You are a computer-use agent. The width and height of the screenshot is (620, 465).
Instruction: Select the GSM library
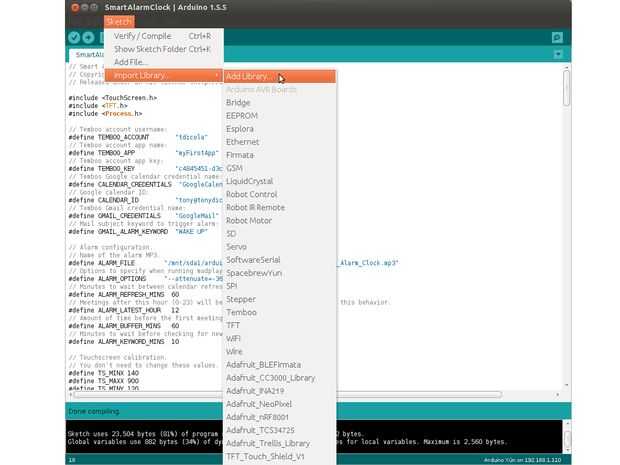pyautogui.click(x=280, y=168)
